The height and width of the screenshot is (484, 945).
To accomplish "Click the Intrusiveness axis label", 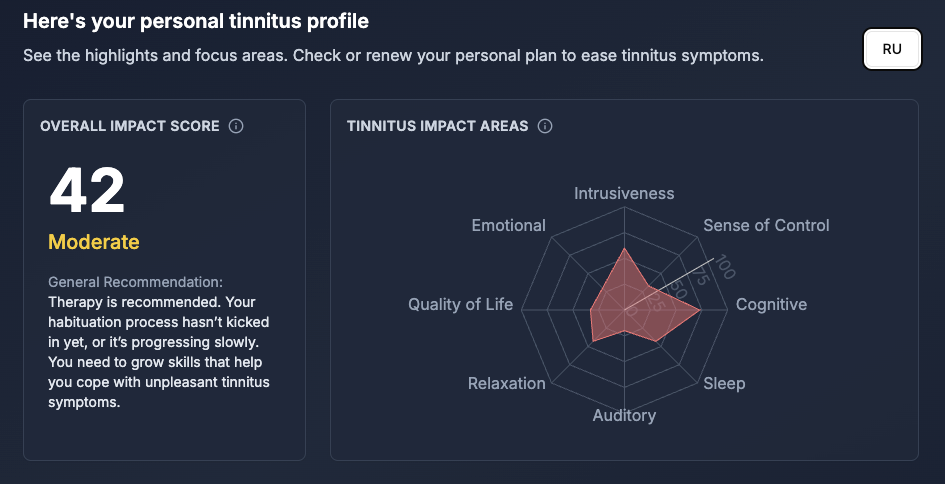I will pos(624,193).
